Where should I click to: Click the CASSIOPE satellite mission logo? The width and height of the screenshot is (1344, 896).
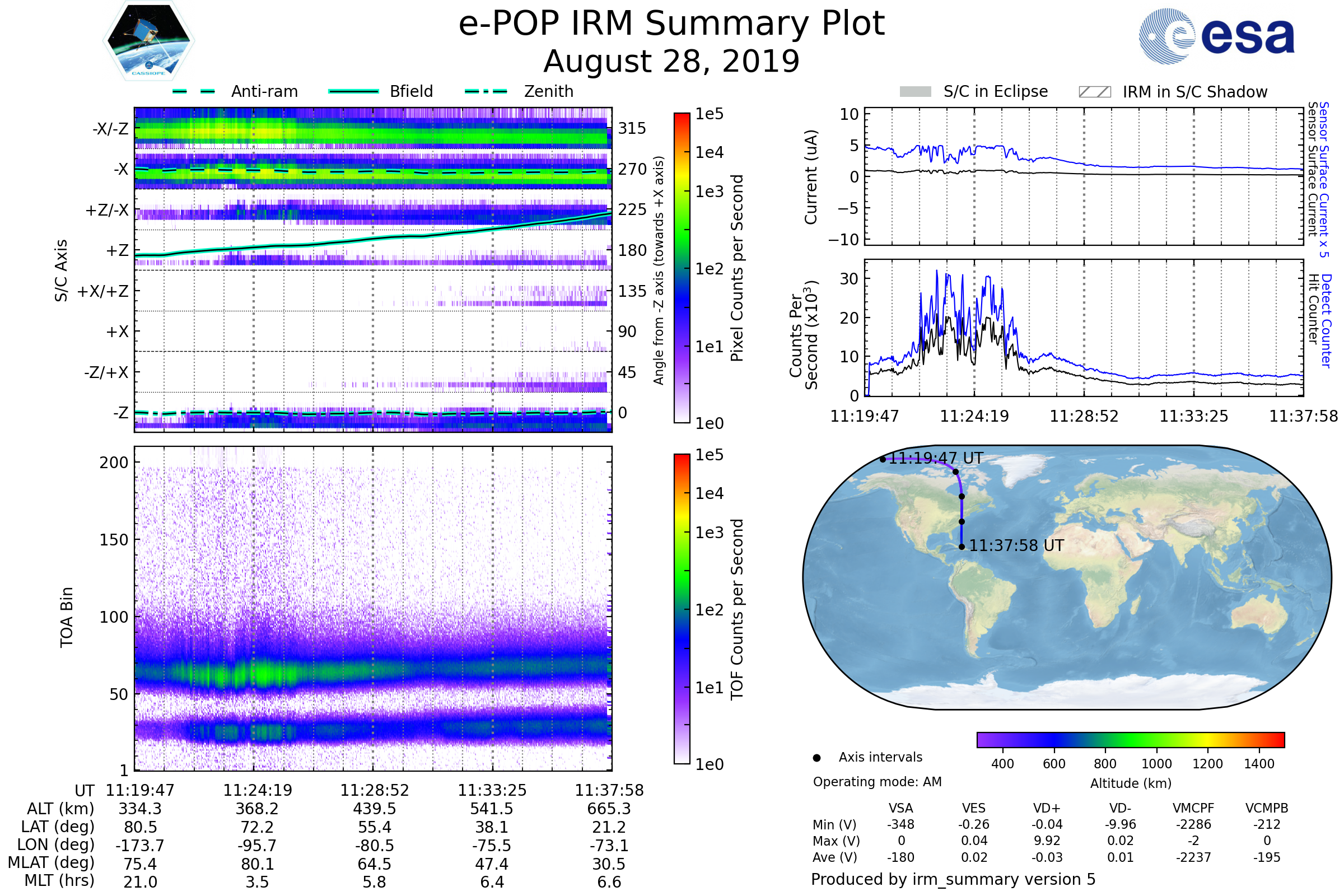[148, 41]
